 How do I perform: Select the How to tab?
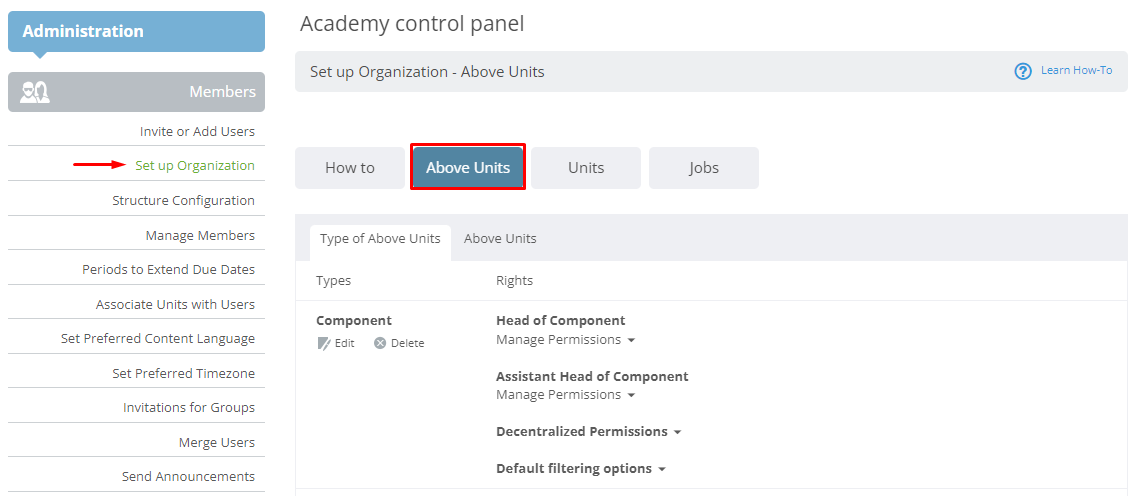[350, 168]
